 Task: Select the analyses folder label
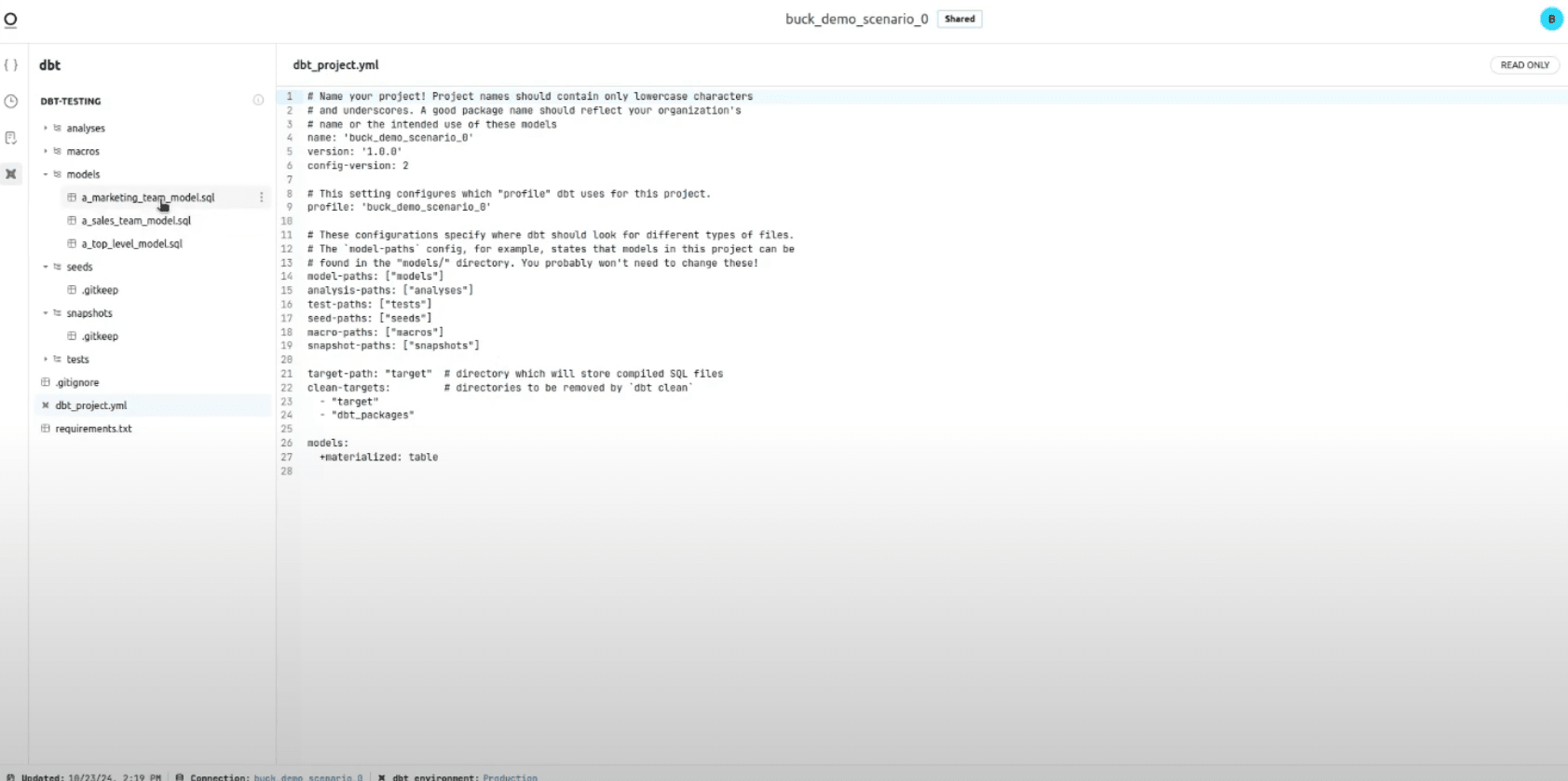coord(86,128)
